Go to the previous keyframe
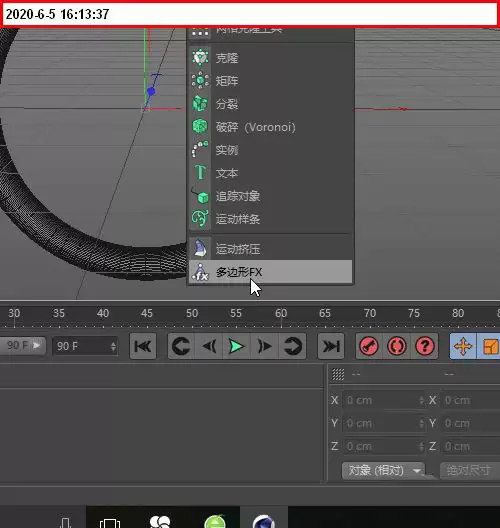 click(181, 346)
